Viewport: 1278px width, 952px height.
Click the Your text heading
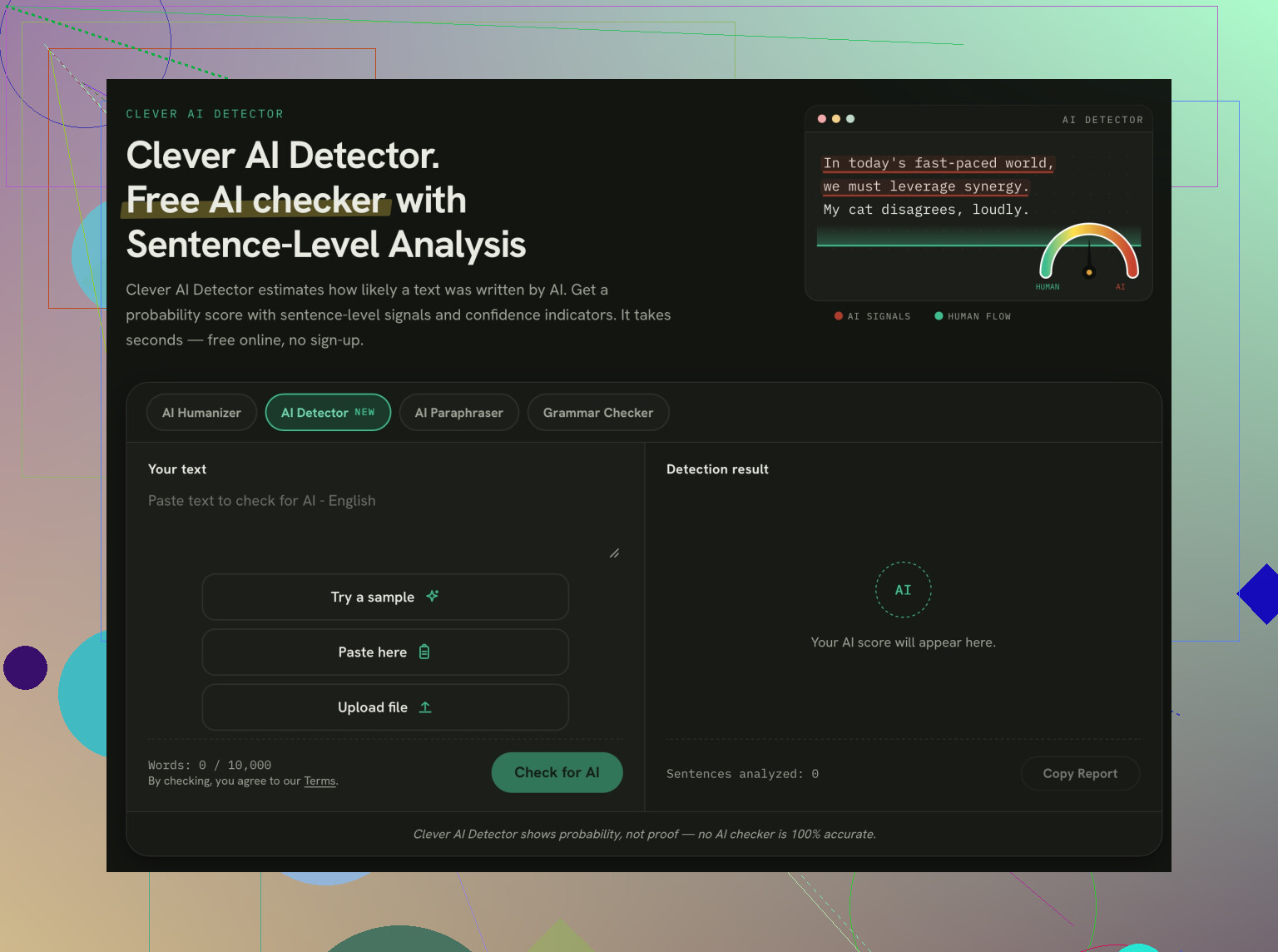pos(177,469)
